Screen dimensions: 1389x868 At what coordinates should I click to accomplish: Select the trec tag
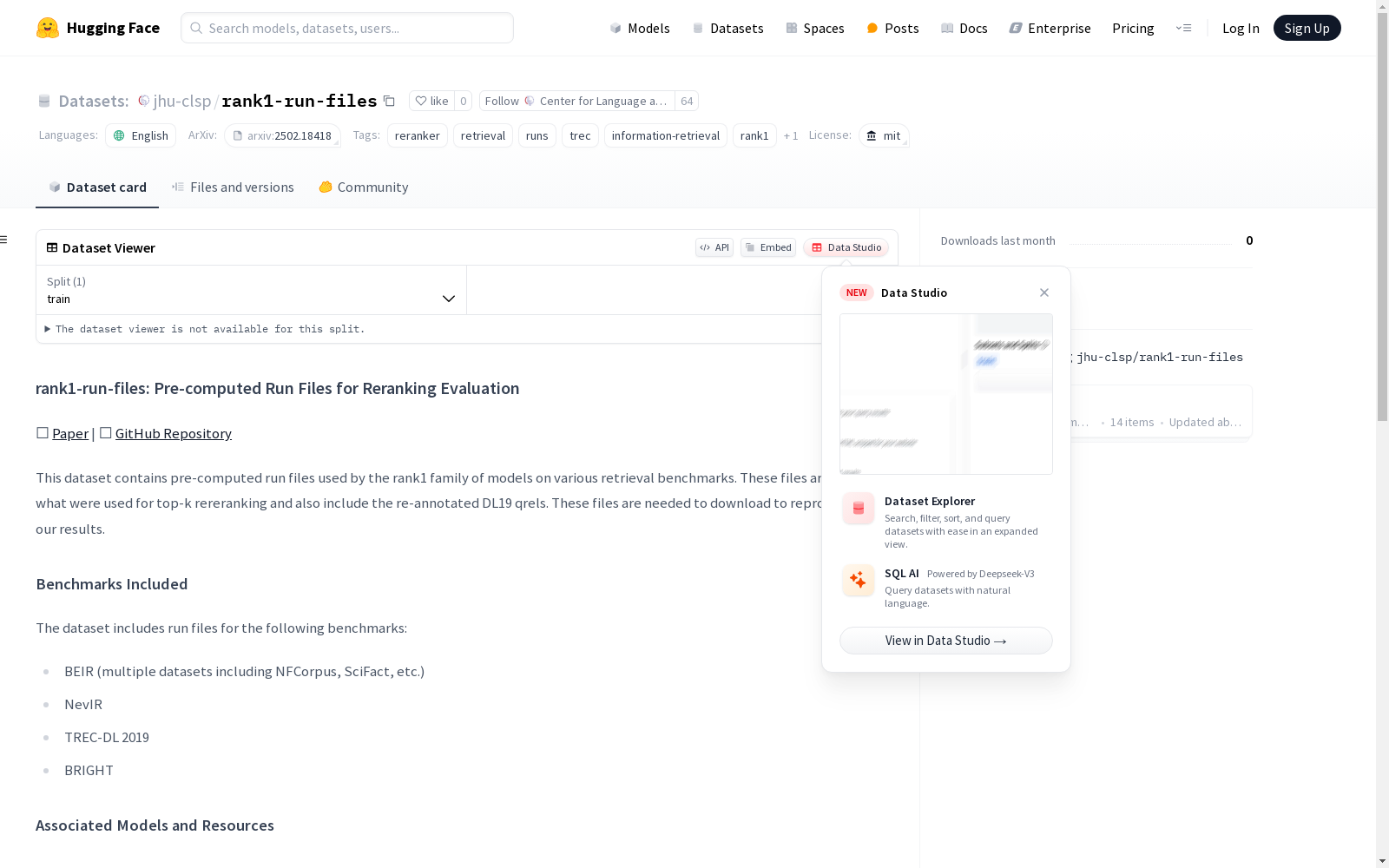580,135
